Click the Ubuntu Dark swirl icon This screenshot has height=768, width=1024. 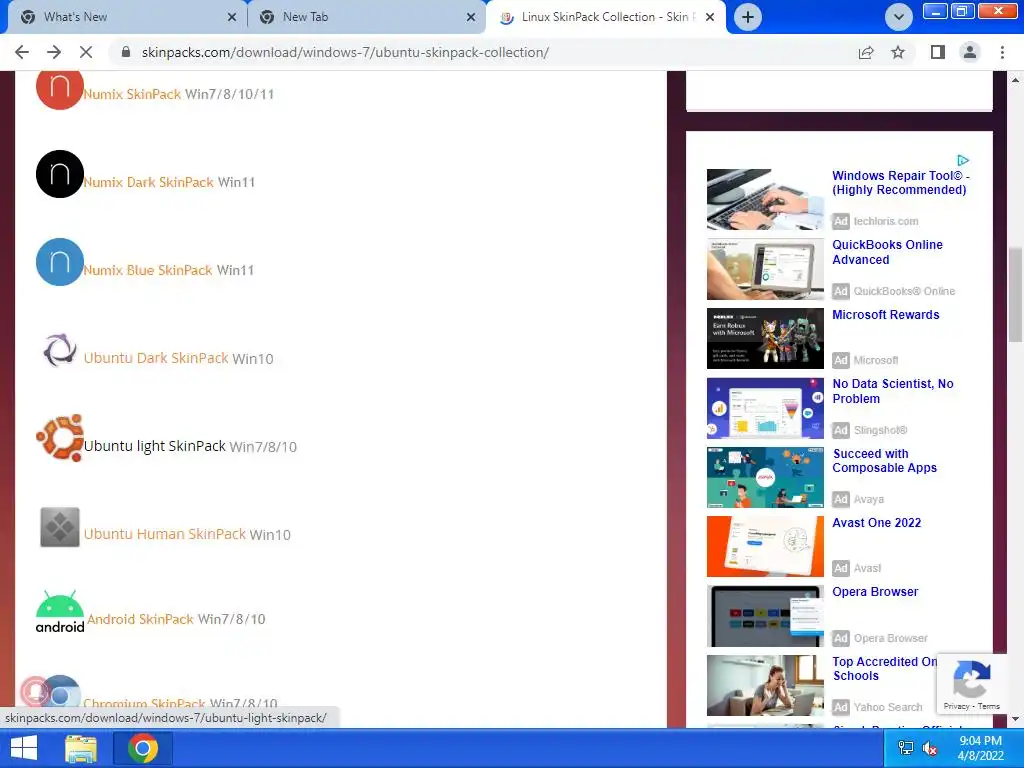tap(59, 350)
